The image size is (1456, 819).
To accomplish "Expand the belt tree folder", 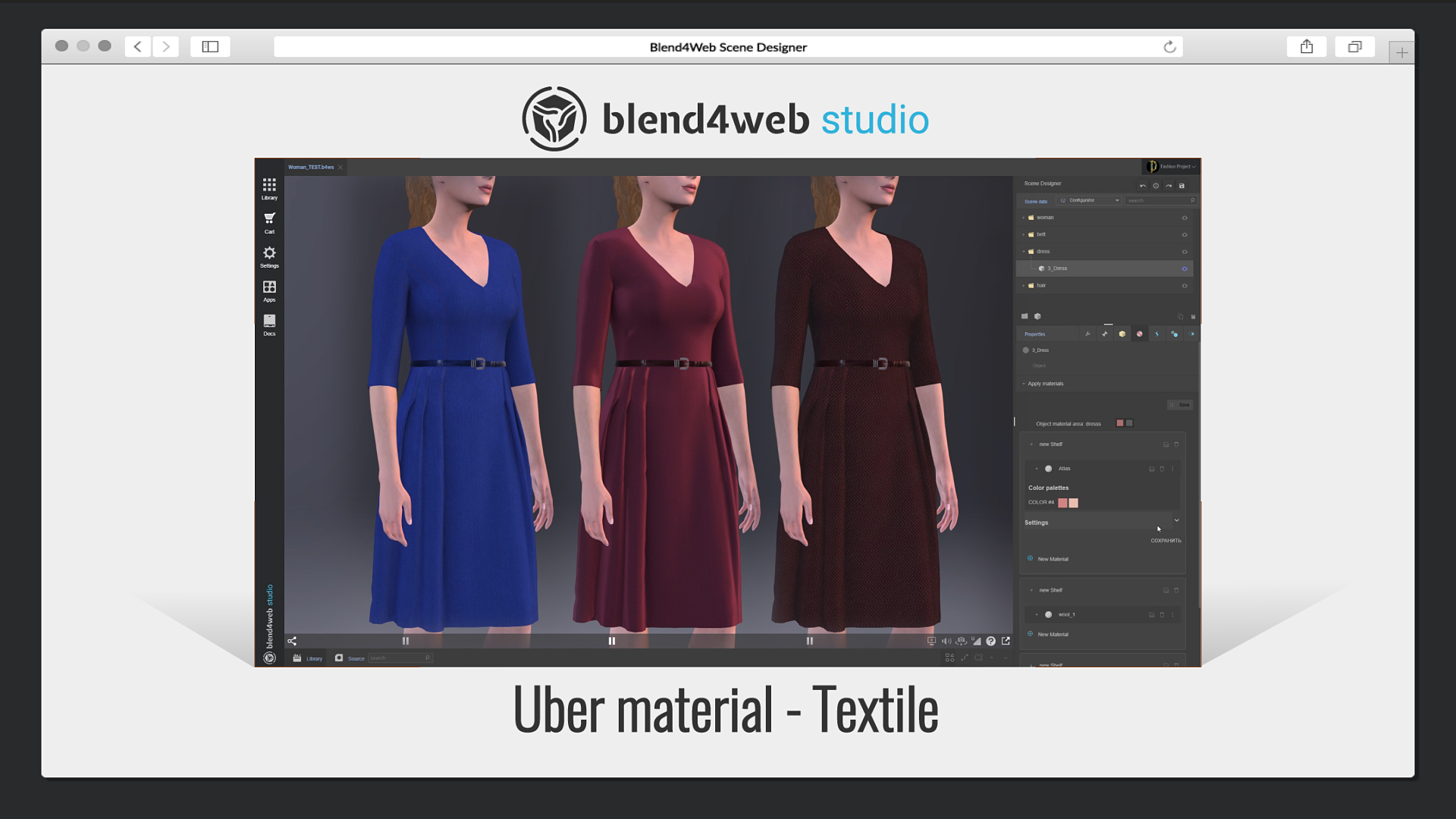I will (1023, 235).
